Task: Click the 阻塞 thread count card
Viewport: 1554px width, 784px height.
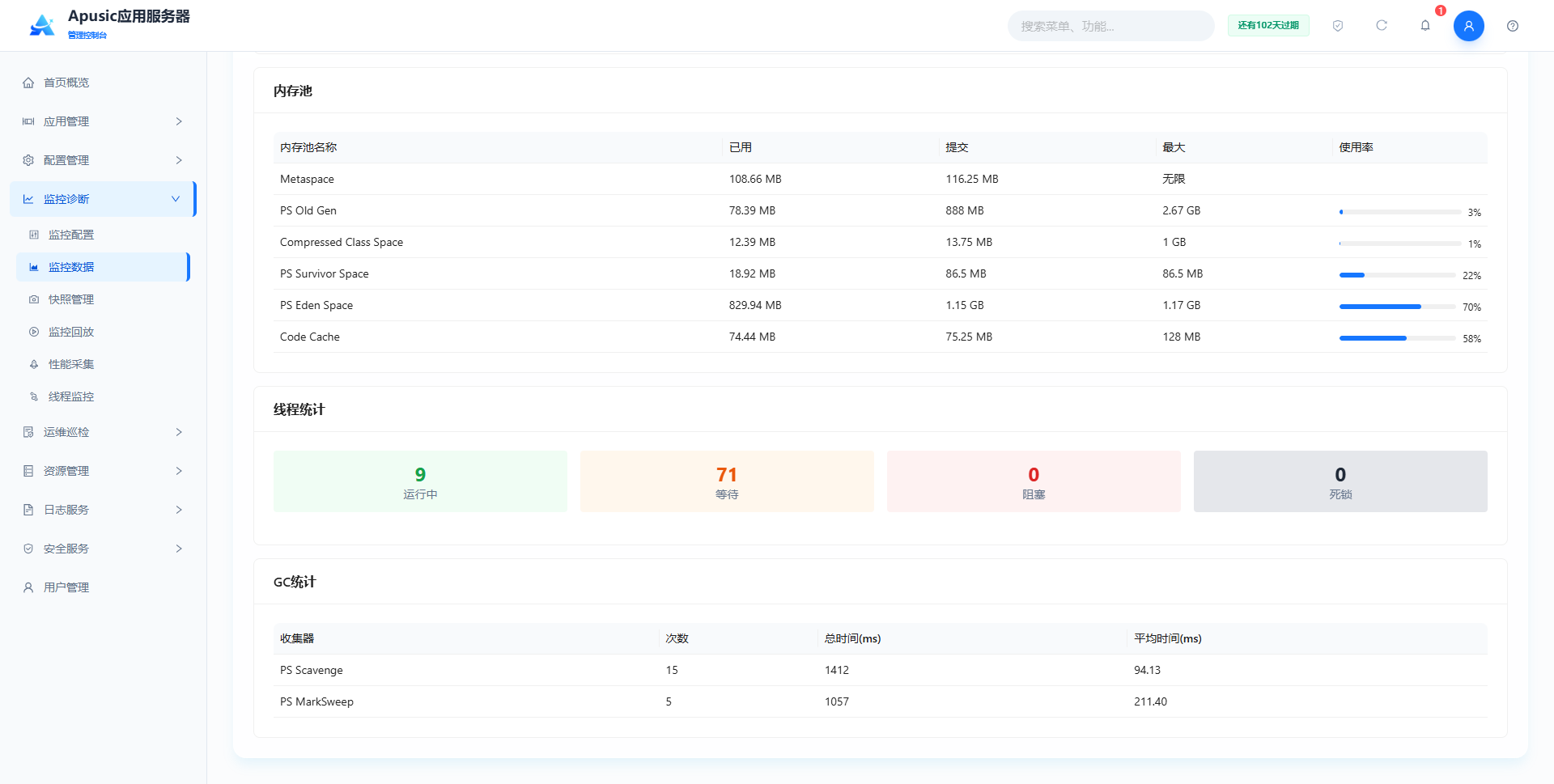Action: [1034, 481]
